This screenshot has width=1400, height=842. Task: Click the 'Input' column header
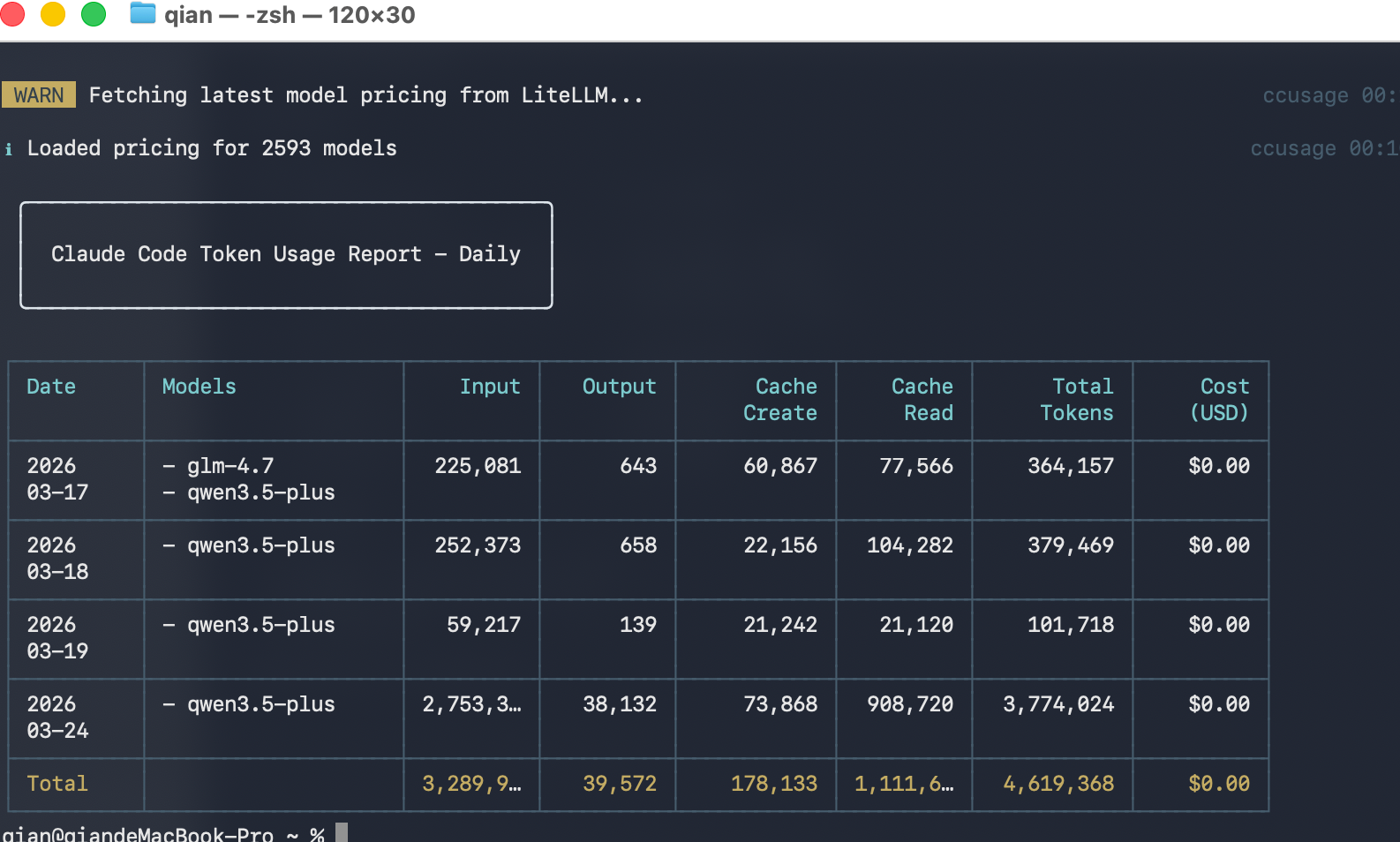pyautogui.click(x=490, y=387)
